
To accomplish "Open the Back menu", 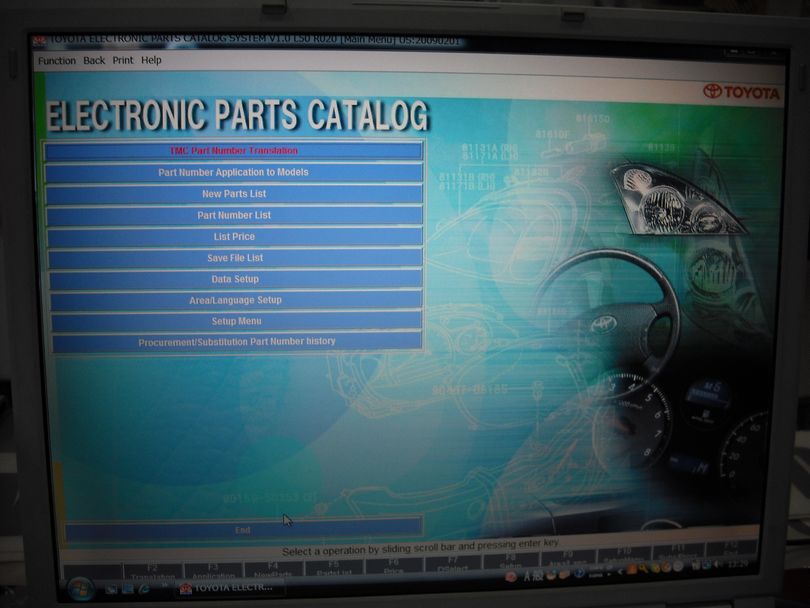I will point(94,60).
